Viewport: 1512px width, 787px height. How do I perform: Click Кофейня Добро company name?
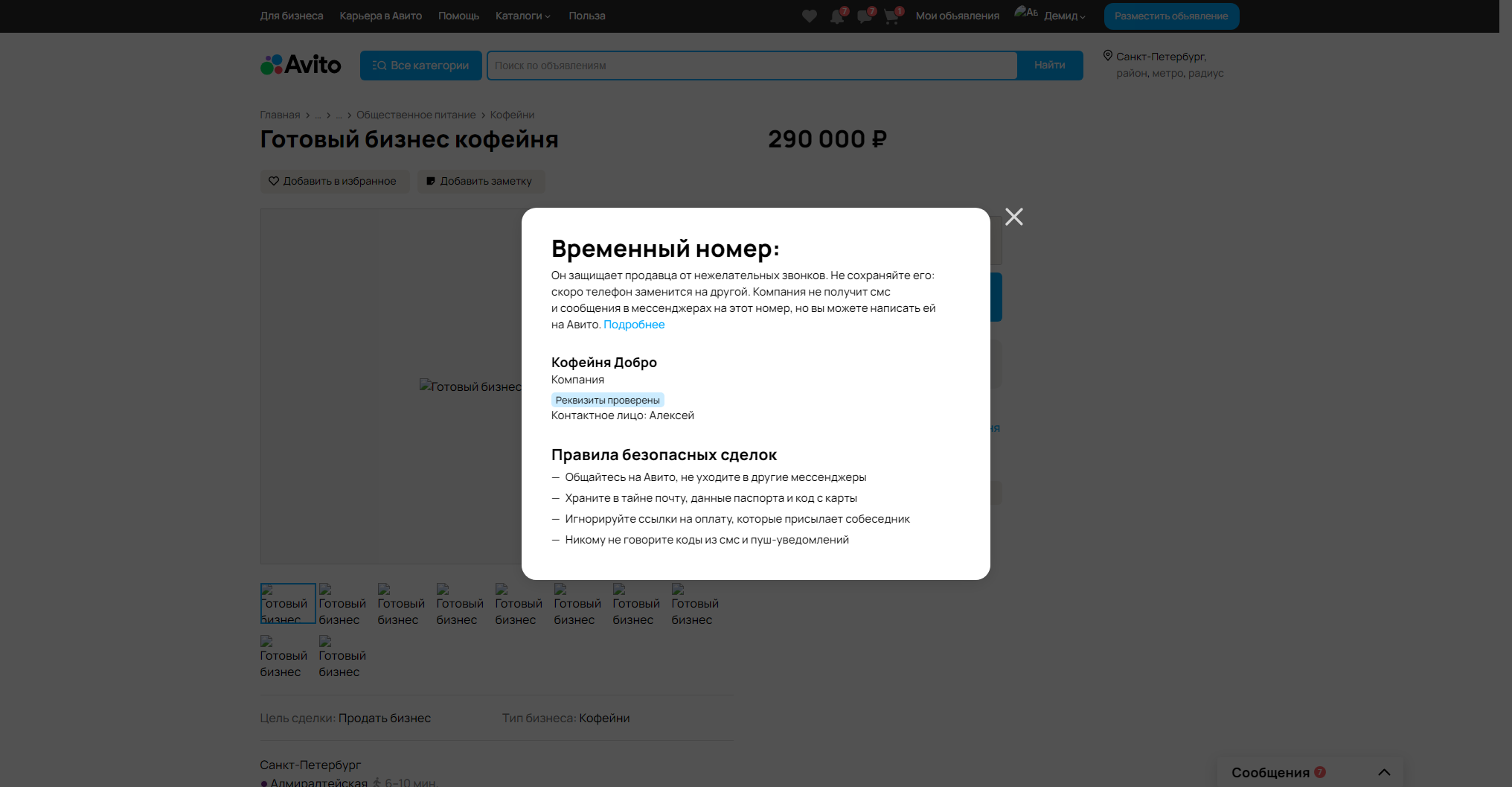point(604,363)
